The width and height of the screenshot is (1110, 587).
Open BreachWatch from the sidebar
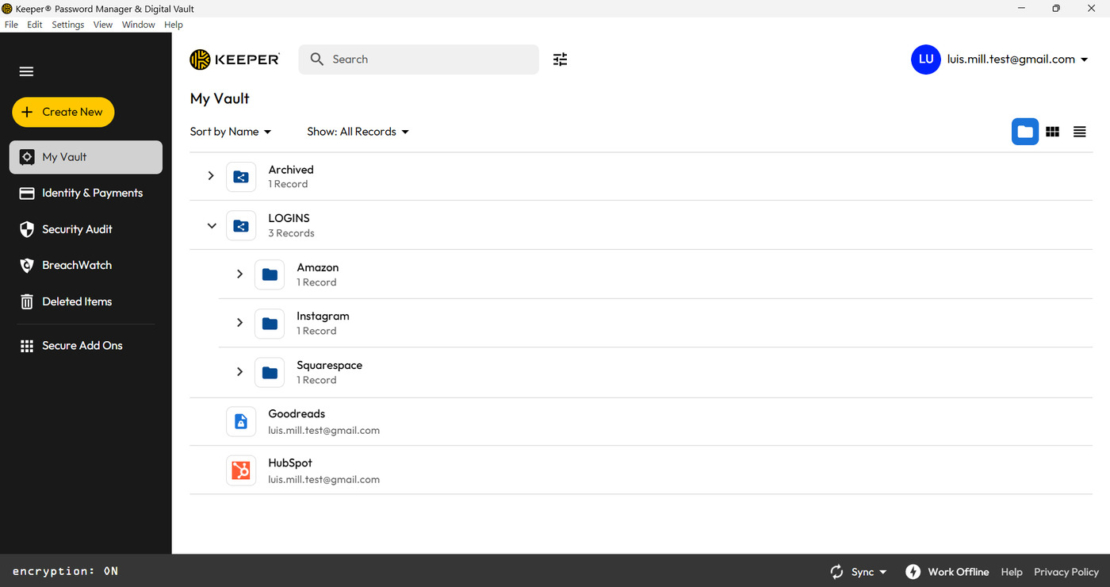pos(76,265)
